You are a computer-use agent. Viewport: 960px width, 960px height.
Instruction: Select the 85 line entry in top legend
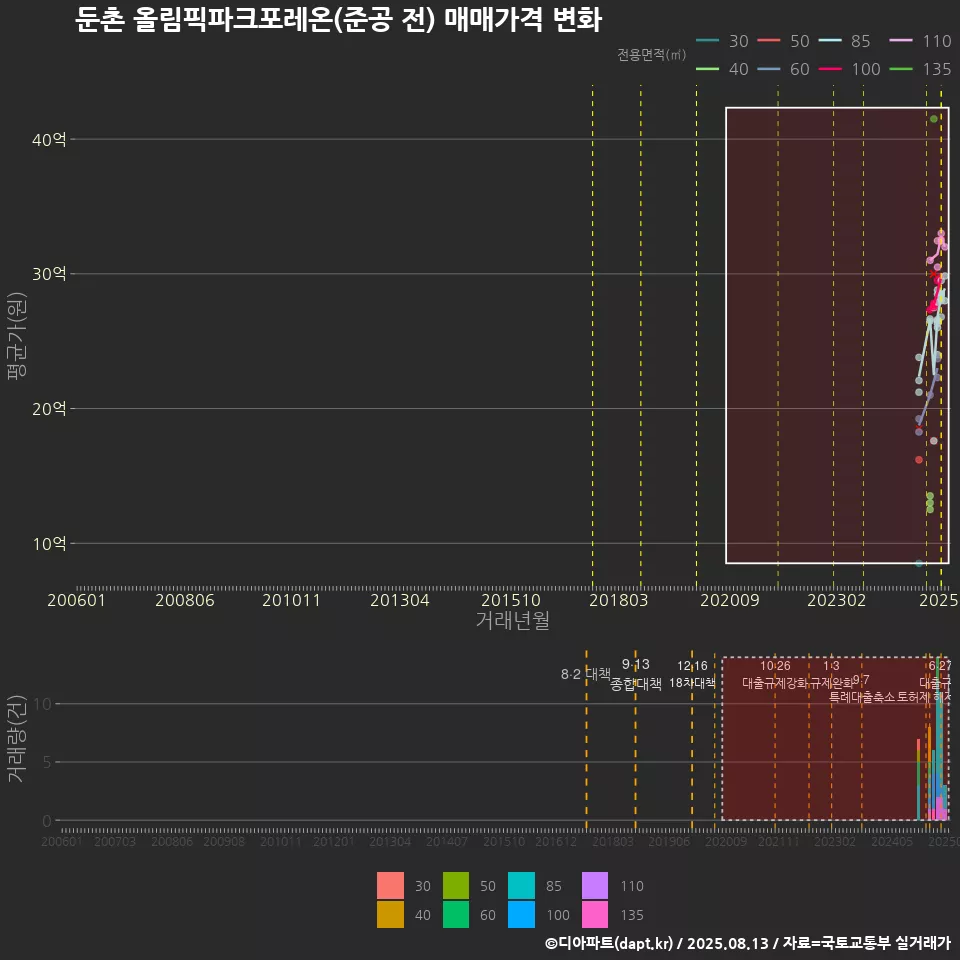pyautogui.click(x=844, y=41)
